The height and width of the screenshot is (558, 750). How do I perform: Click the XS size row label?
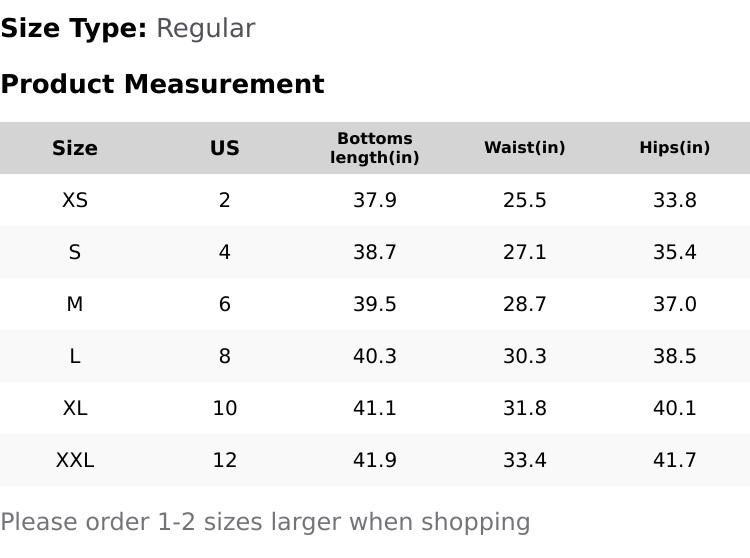point(75,200)
